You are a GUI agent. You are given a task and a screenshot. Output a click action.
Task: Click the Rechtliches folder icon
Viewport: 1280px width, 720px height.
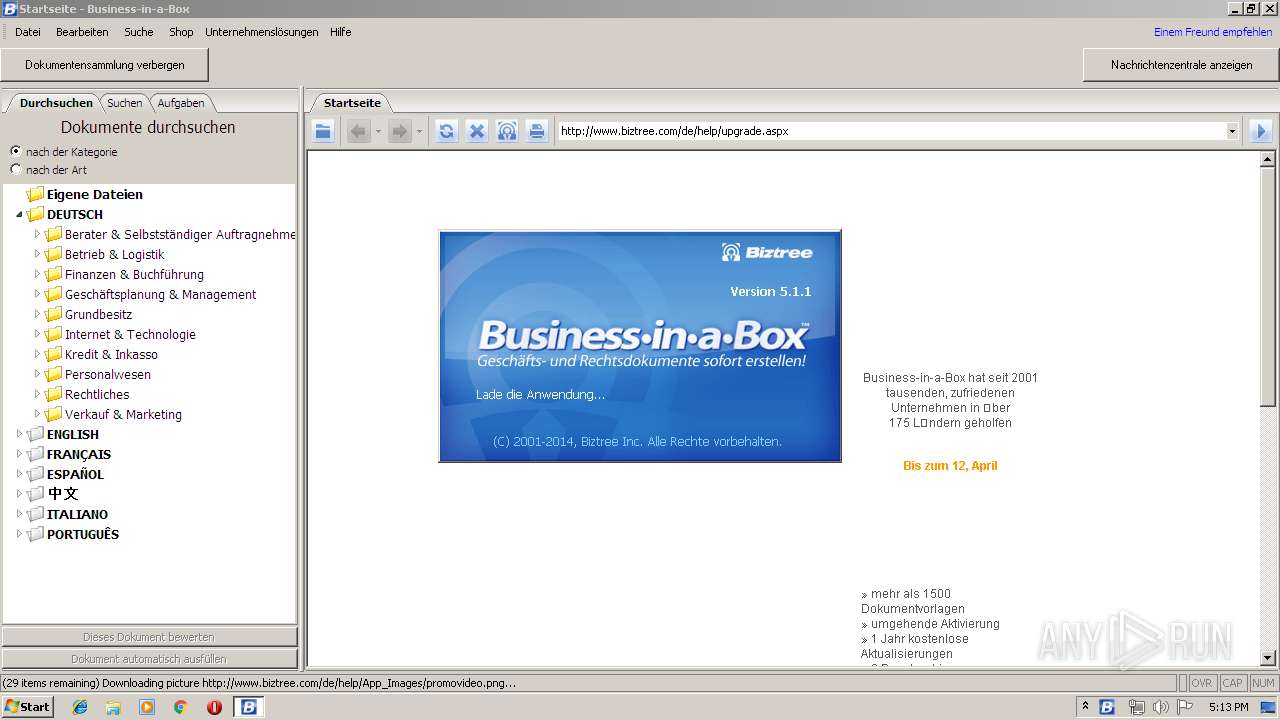pos(53,394)
